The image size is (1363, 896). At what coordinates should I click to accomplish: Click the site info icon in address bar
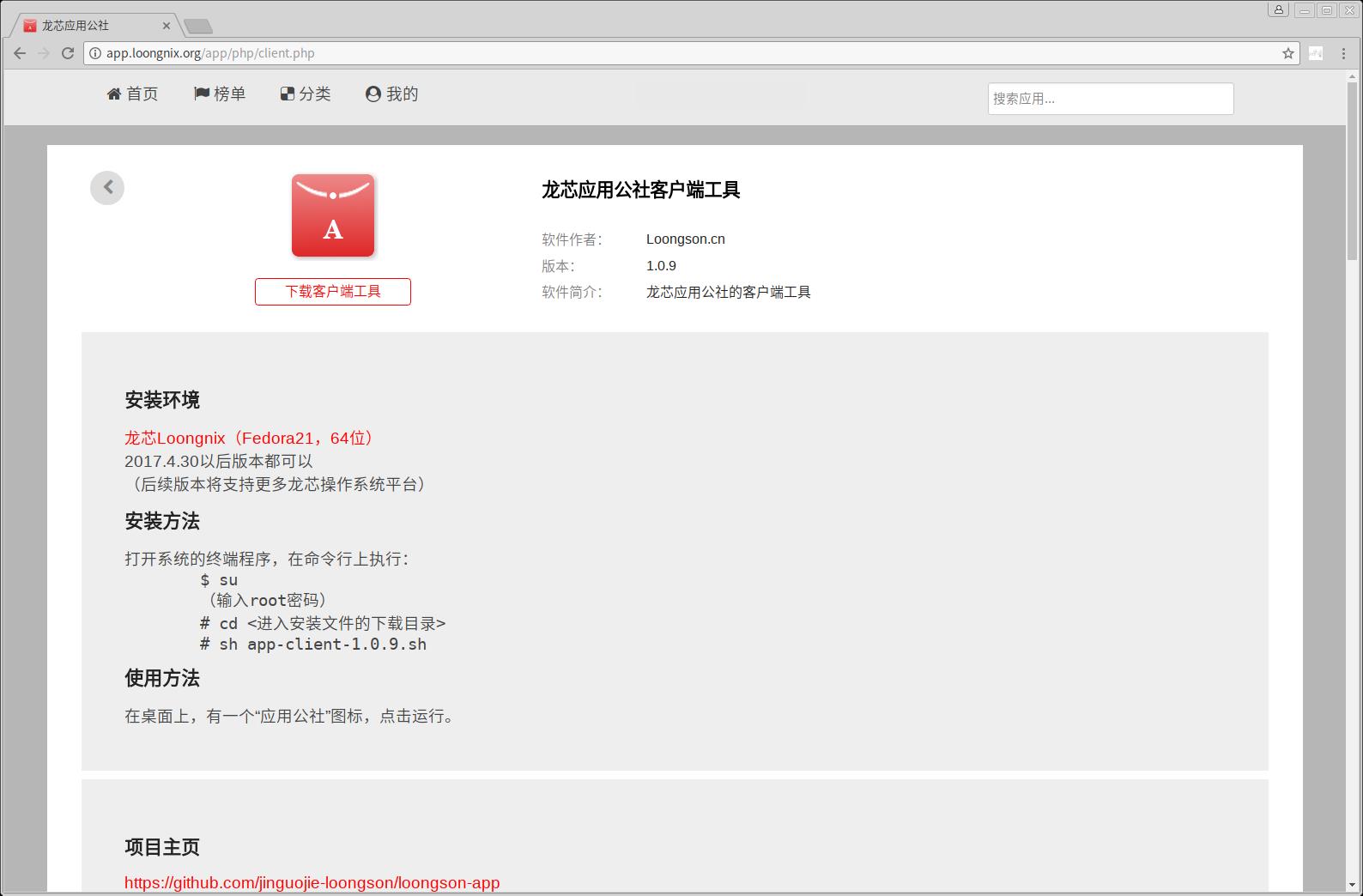pos(95,53)
